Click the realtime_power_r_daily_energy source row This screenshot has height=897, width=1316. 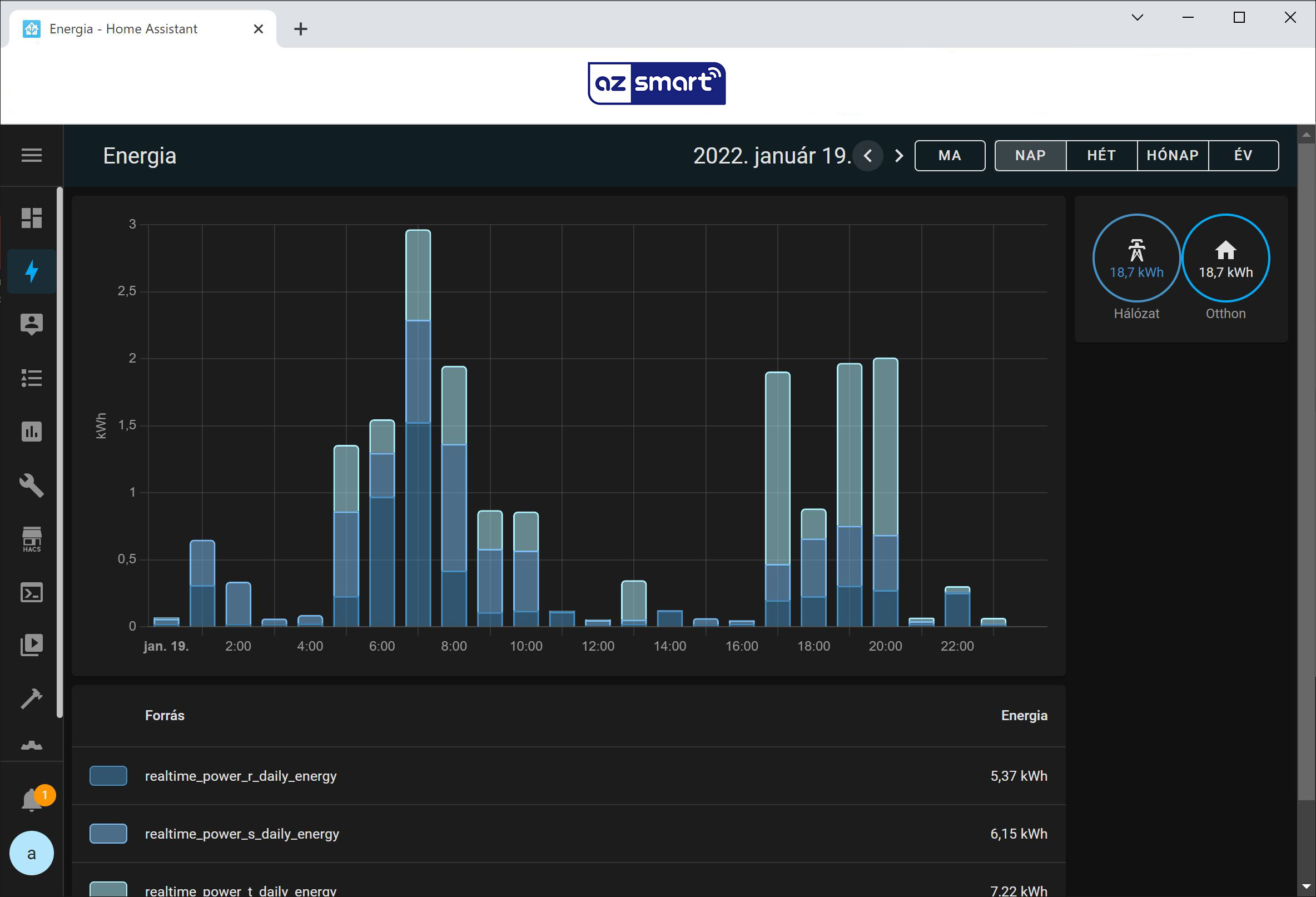coord(569,776)
